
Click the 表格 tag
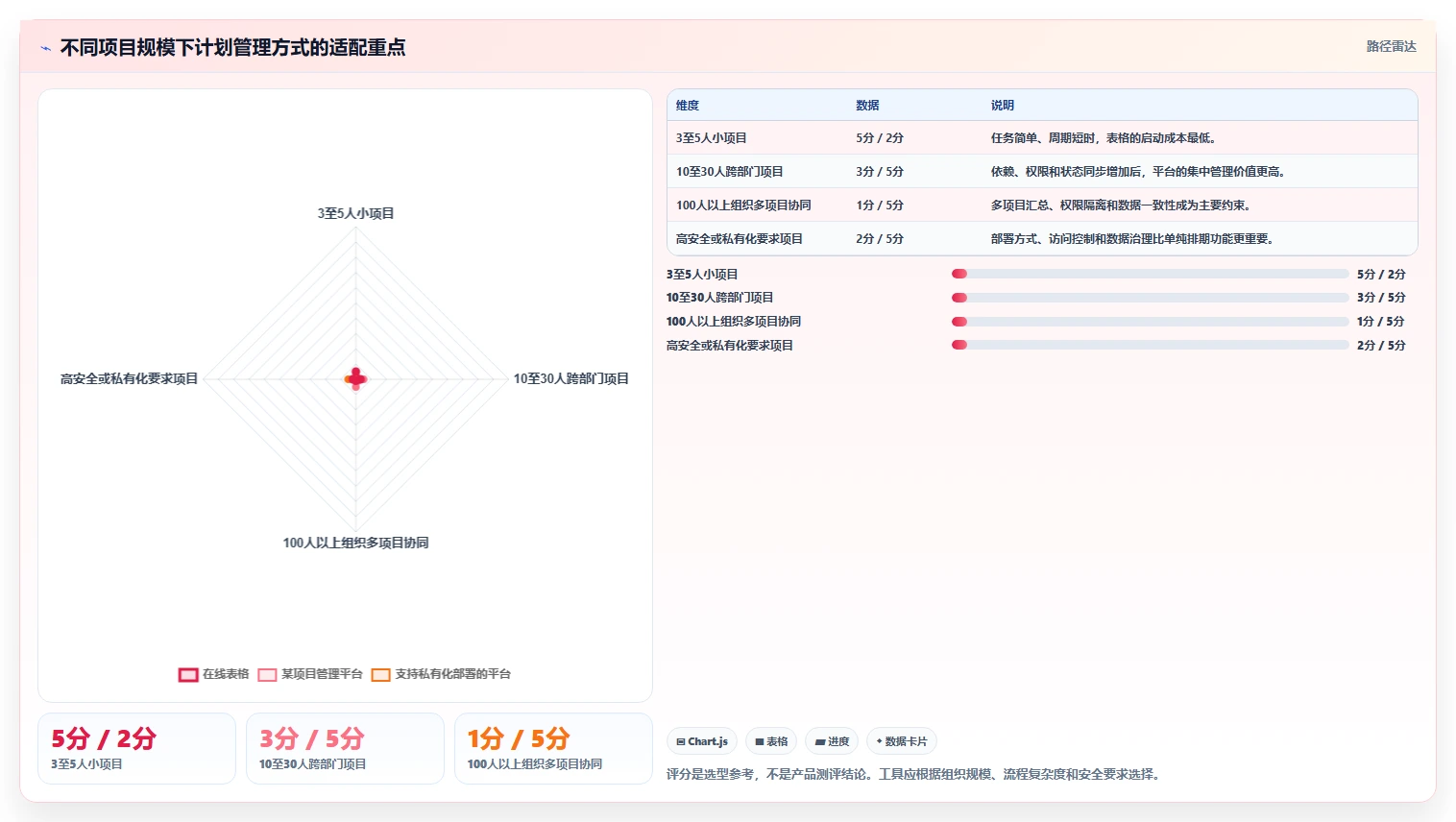[x=771, y=741]
